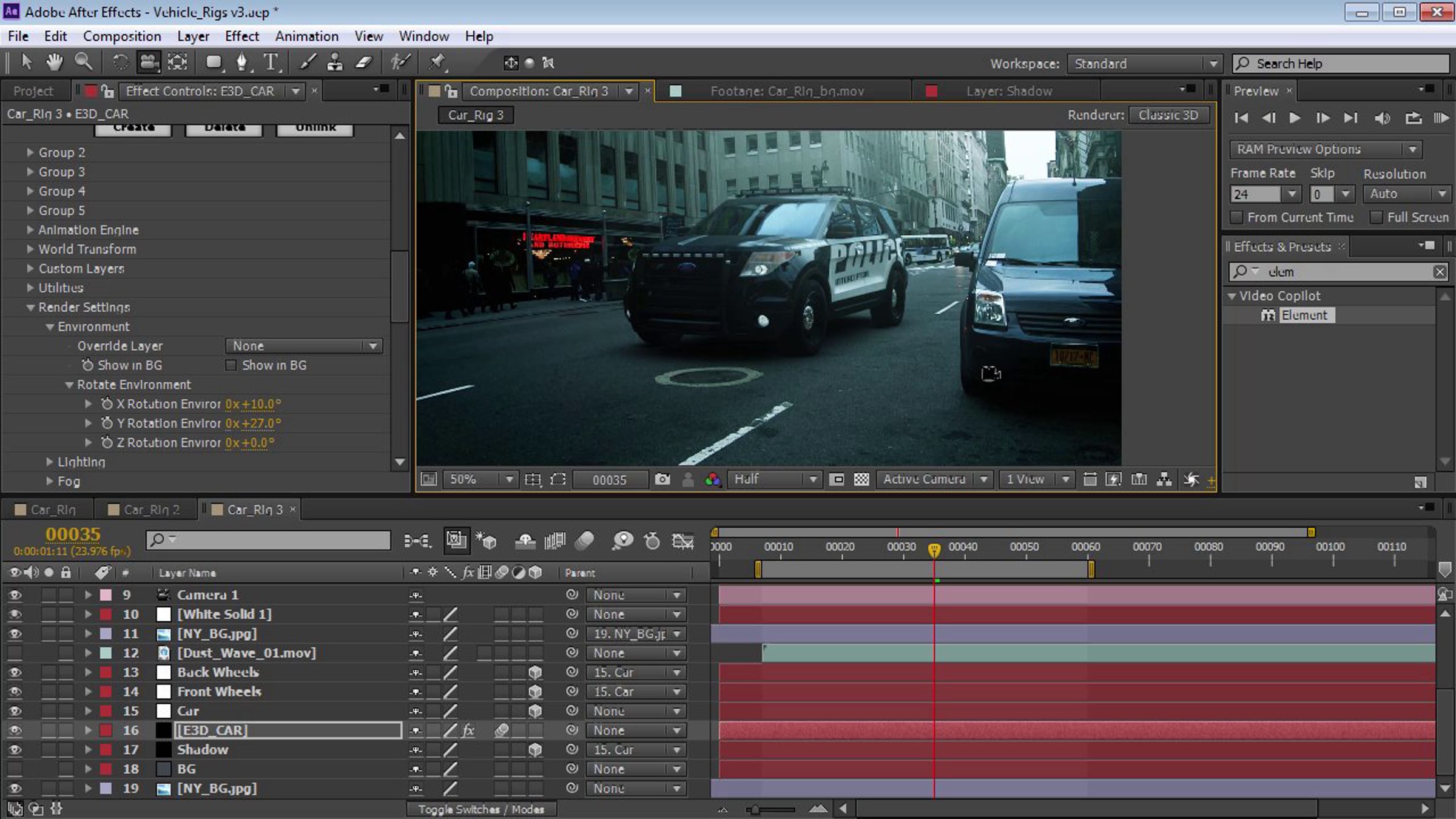The image size is (1456, 819).
Task: Click the NY_BG.jpg layer 11 label color
Action: [106, 633]
